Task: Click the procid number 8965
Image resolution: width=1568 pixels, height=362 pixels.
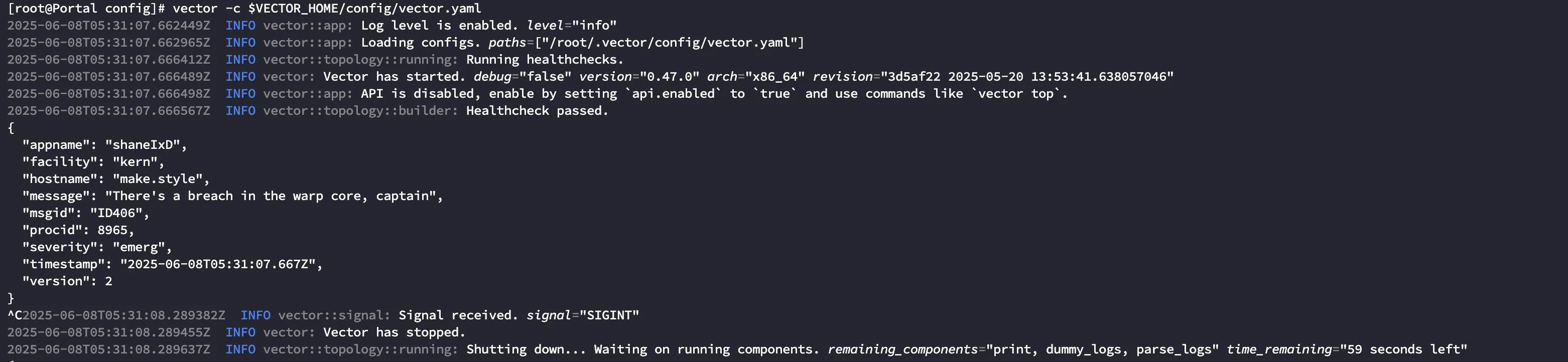Action: (x=112, y=230)
